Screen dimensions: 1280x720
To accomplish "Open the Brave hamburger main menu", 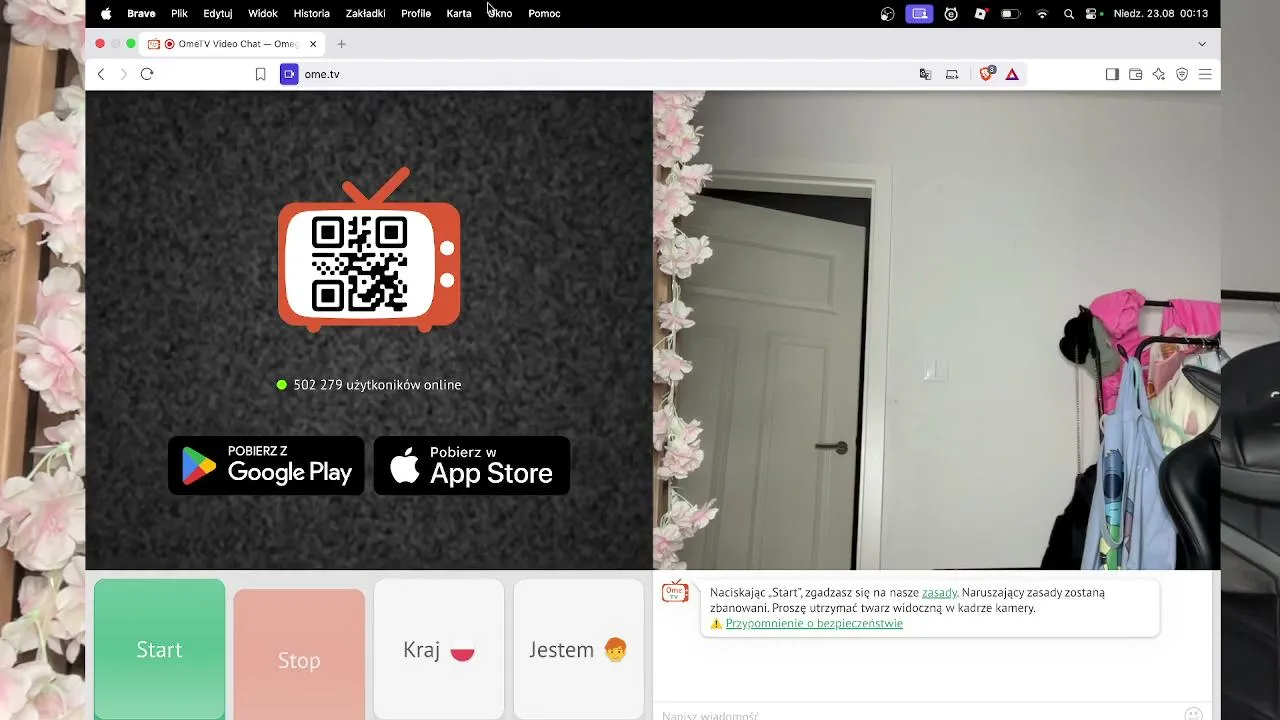I will point(1205,74).
